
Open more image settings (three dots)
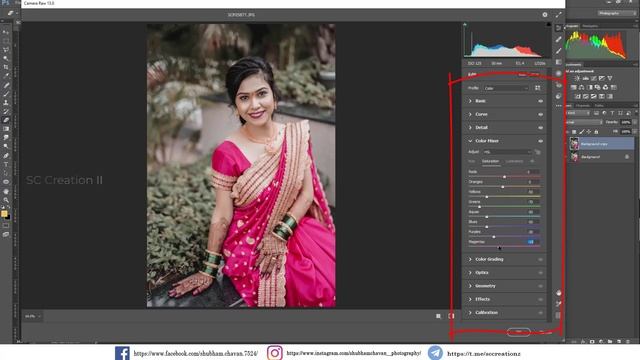[558, 106]
